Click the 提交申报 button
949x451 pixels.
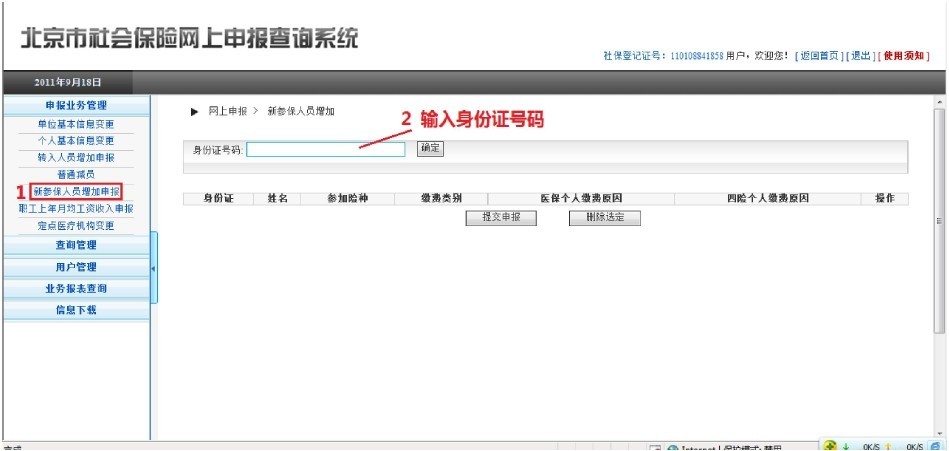501,217
